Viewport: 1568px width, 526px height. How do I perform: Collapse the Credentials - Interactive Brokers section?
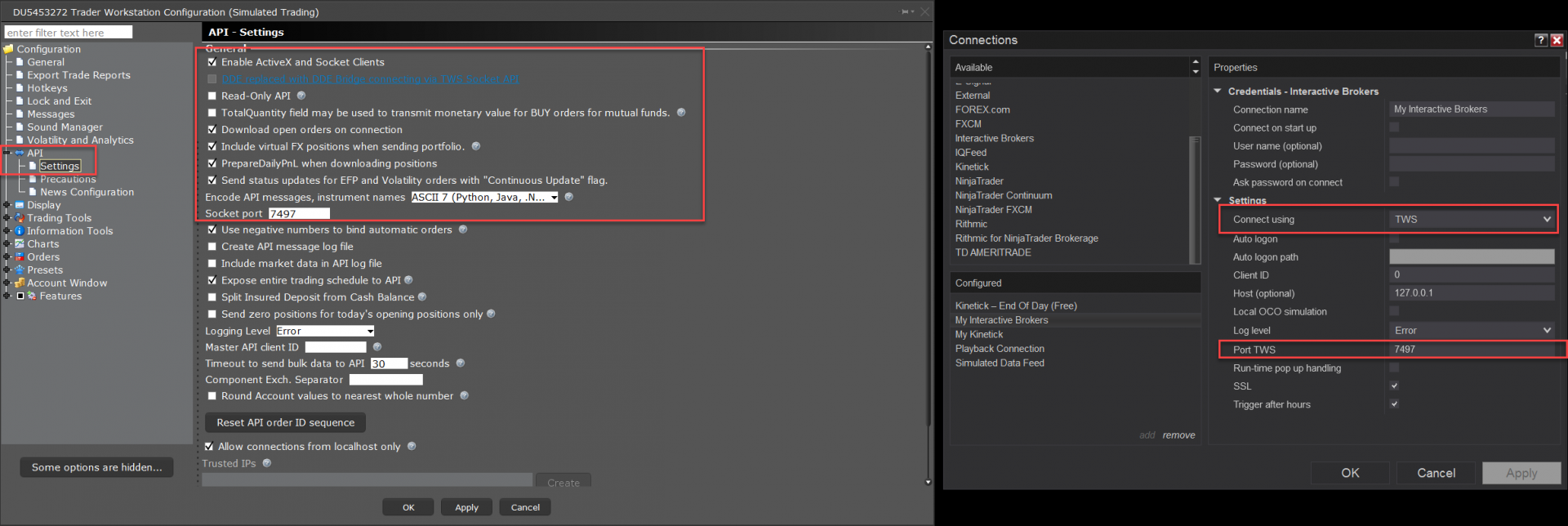pyautogui.click(x=1218, y=91)
